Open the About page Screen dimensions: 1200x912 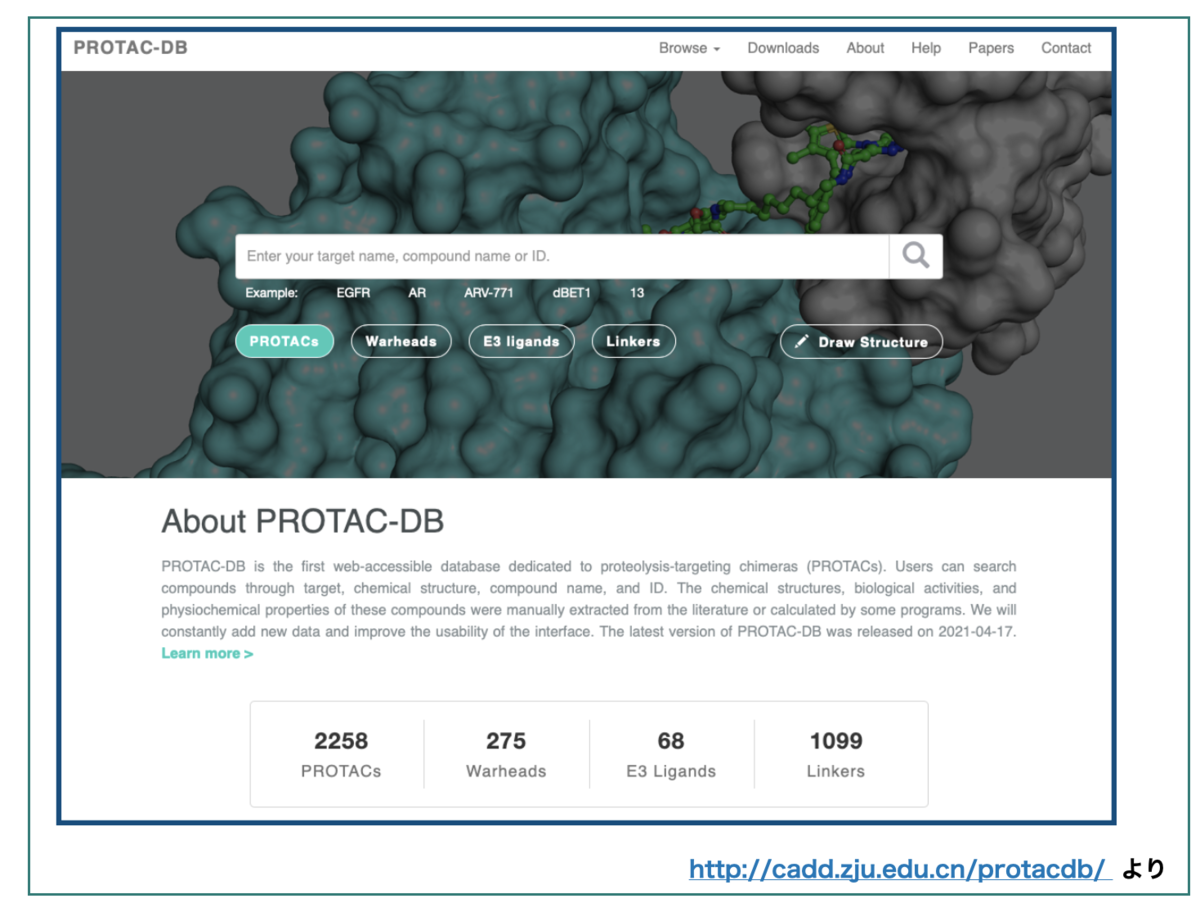(x=865, y=48)
